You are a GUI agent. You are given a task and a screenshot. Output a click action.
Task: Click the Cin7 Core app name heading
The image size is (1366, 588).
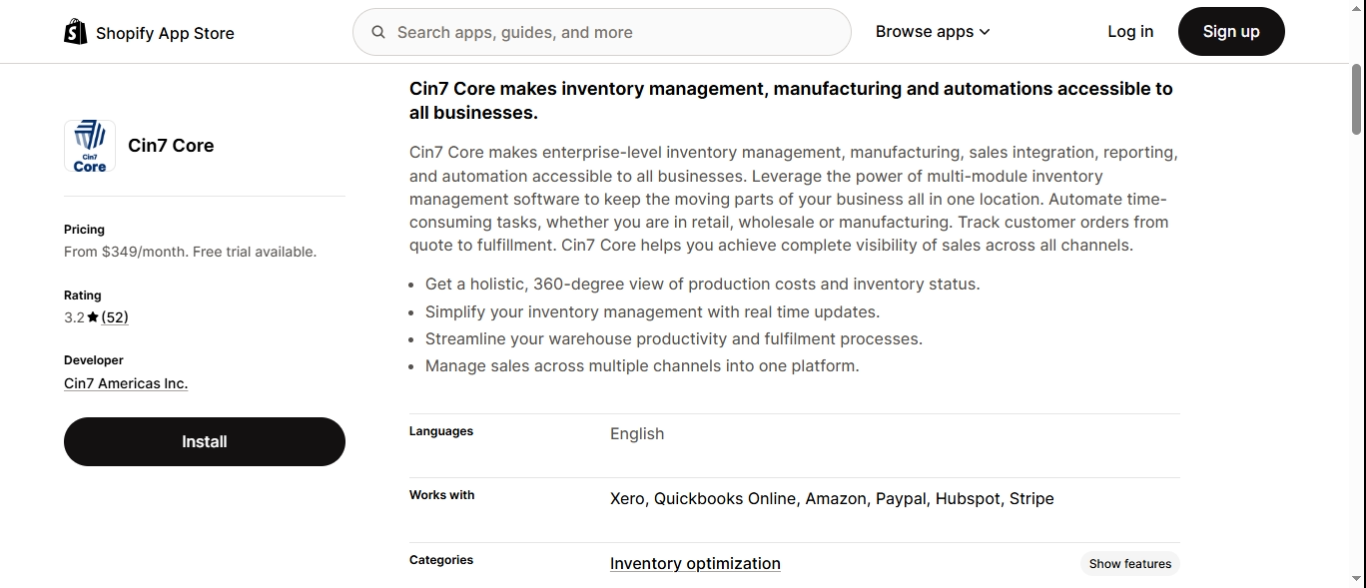pos(171,146)
